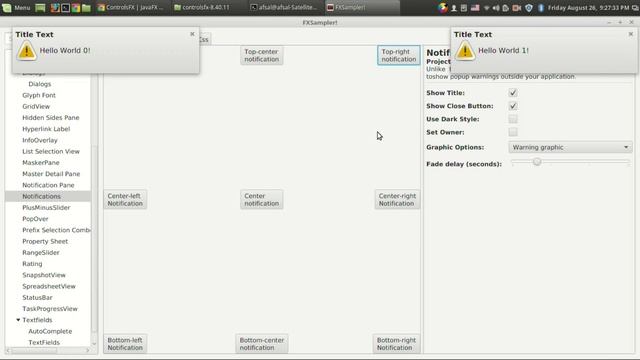Click the red camera recorder tray icon
Viewport: 640px width, 360px height.
[x=517, y=8]
